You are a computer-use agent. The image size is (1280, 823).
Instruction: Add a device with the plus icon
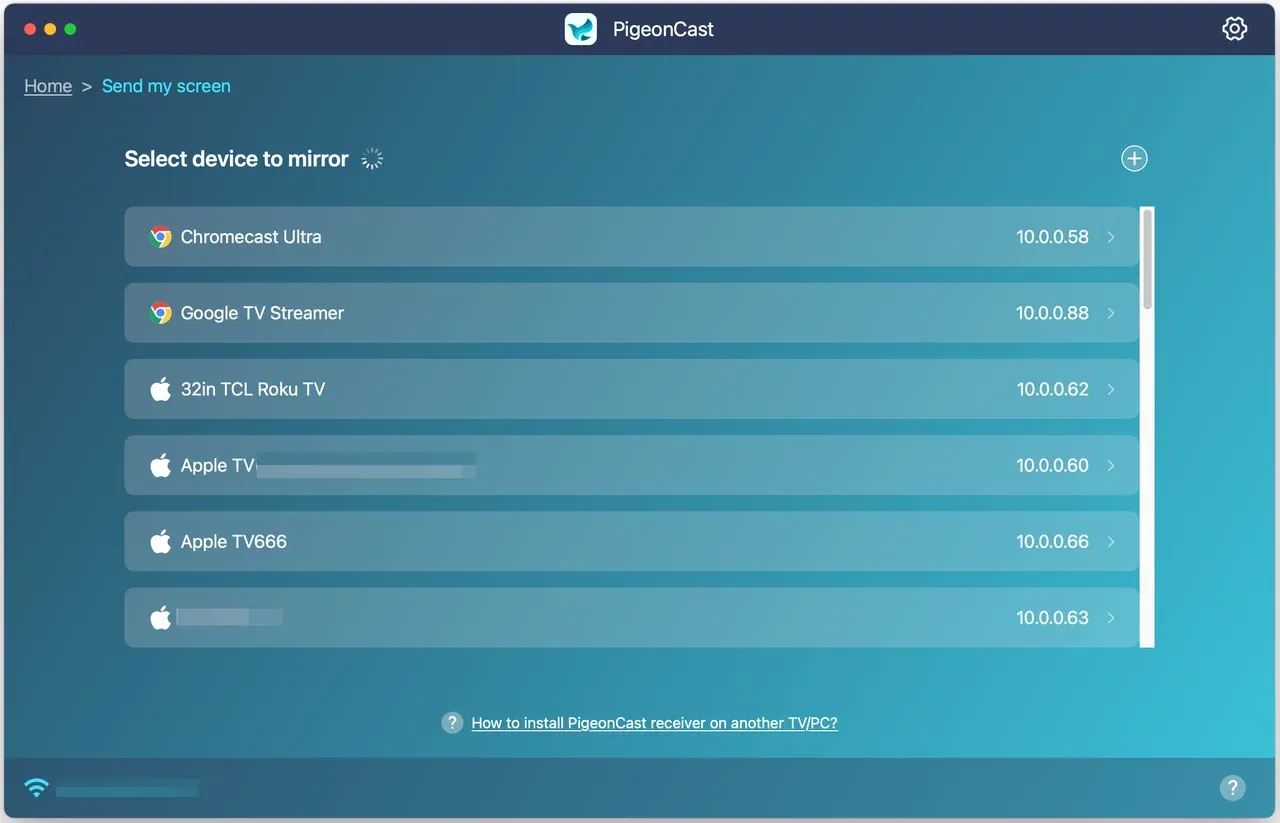(1134, 158)
